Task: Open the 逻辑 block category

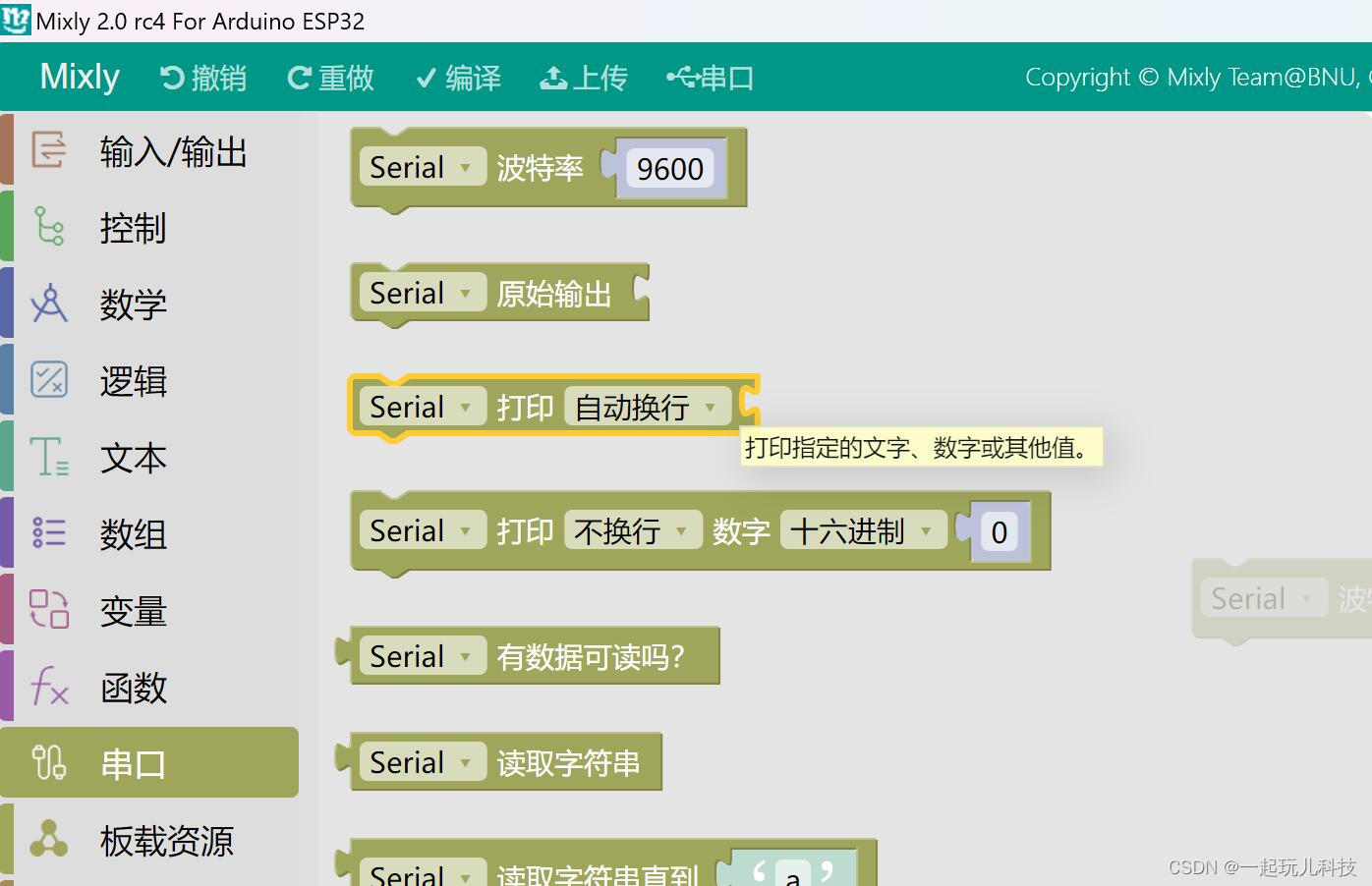Action: [149, 380]
